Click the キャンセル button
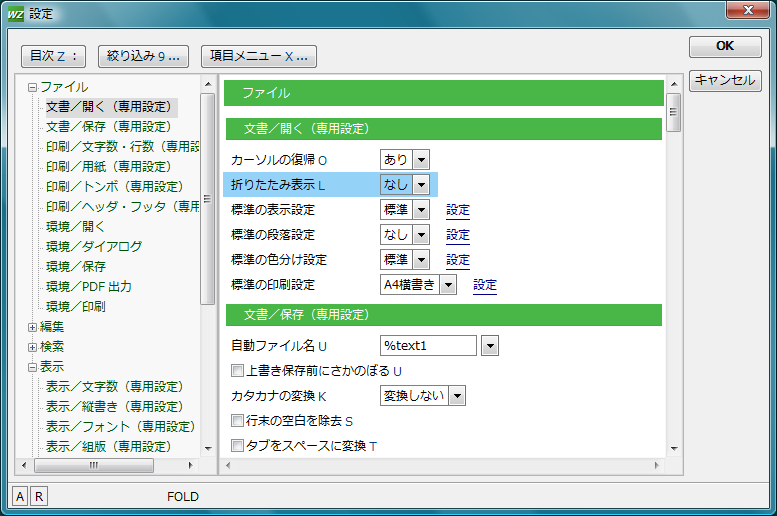 [725, 80]
